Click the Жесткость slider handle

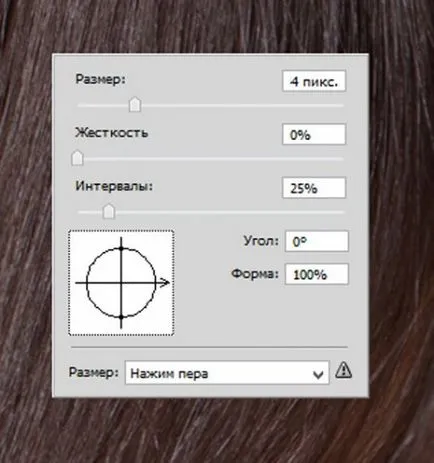pyautogui.click(x=78, y=158)
